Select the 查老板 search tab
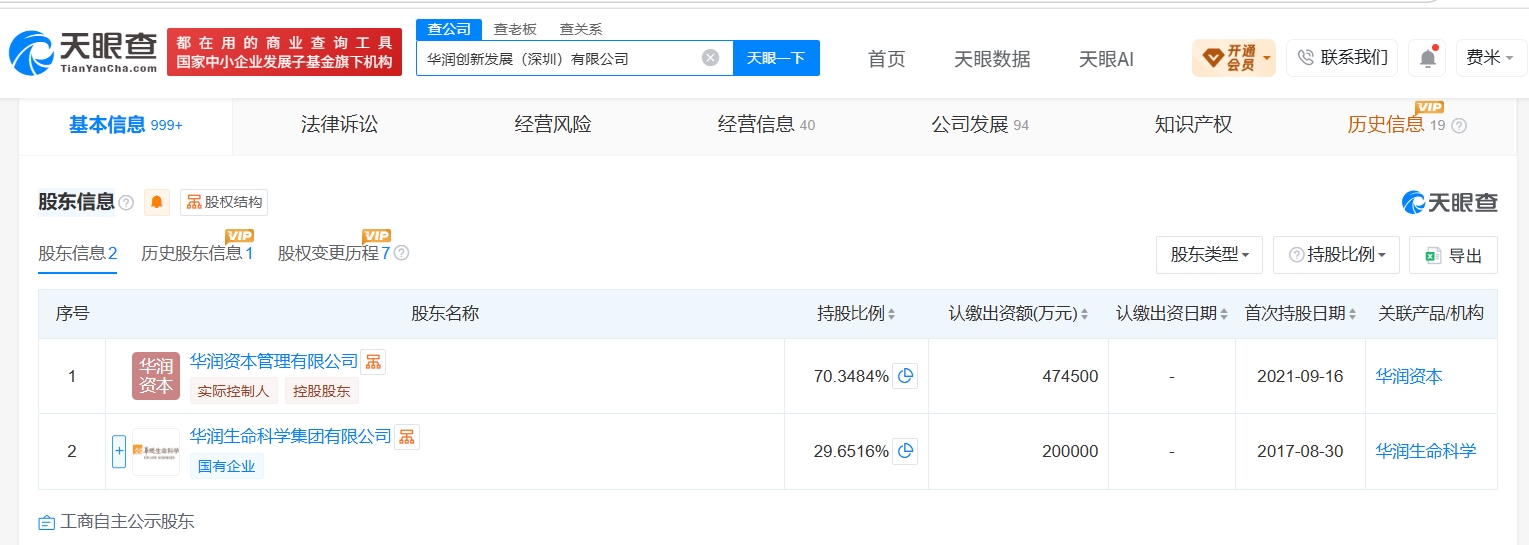The image size is (1529, 545). [x=515, y=29]
